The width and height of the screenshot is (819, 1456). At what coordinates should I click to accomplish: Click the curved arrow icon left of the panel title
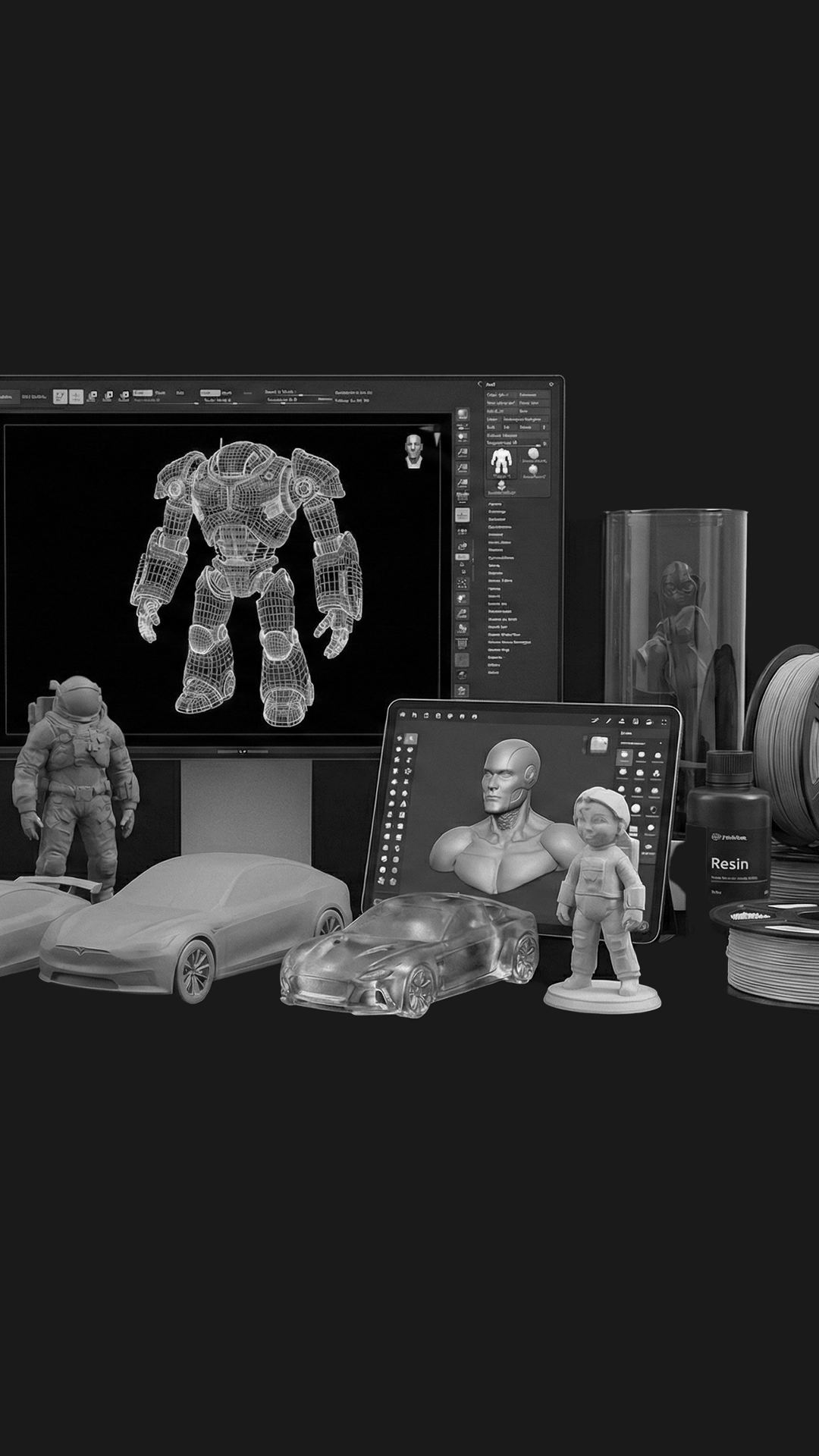479,384
